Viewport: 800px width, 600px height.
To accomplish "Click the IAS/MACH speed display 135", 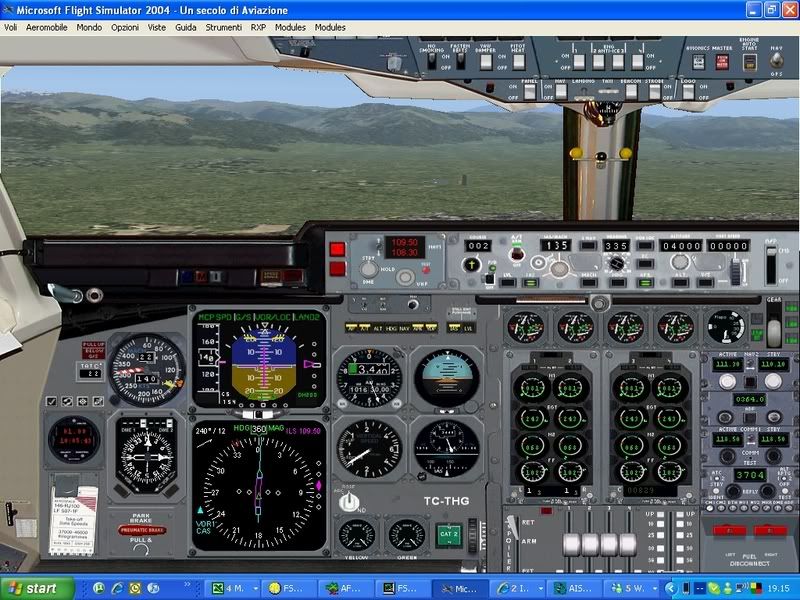I will pyautogui.click(x=555, y=245).
